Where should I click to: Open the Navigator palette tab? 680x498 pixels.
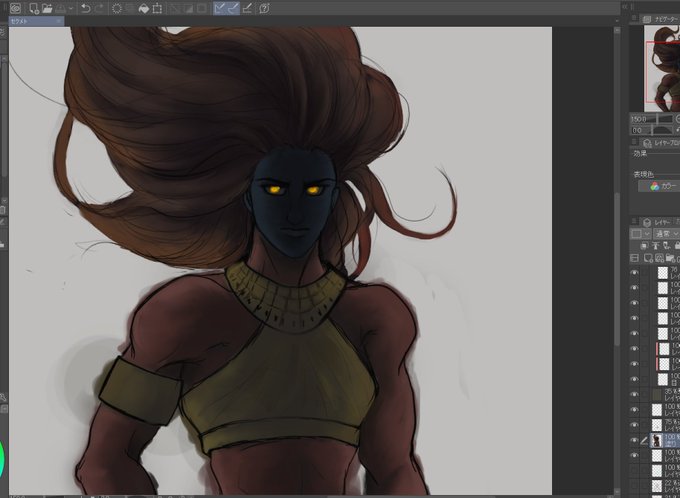[660, 19]
